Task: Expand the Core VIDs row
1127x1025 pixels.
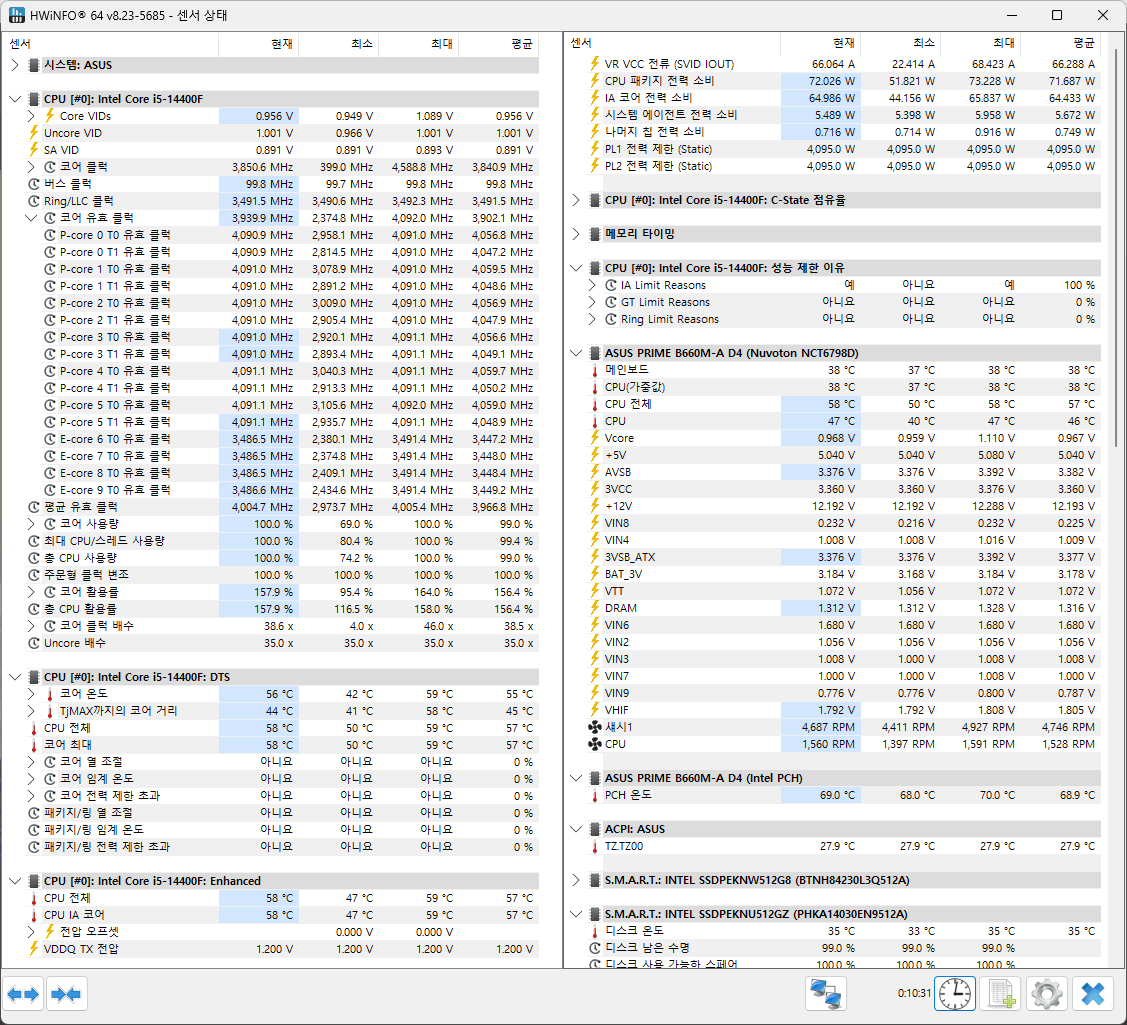Action: pyautogui.click(x=31, y=116)
